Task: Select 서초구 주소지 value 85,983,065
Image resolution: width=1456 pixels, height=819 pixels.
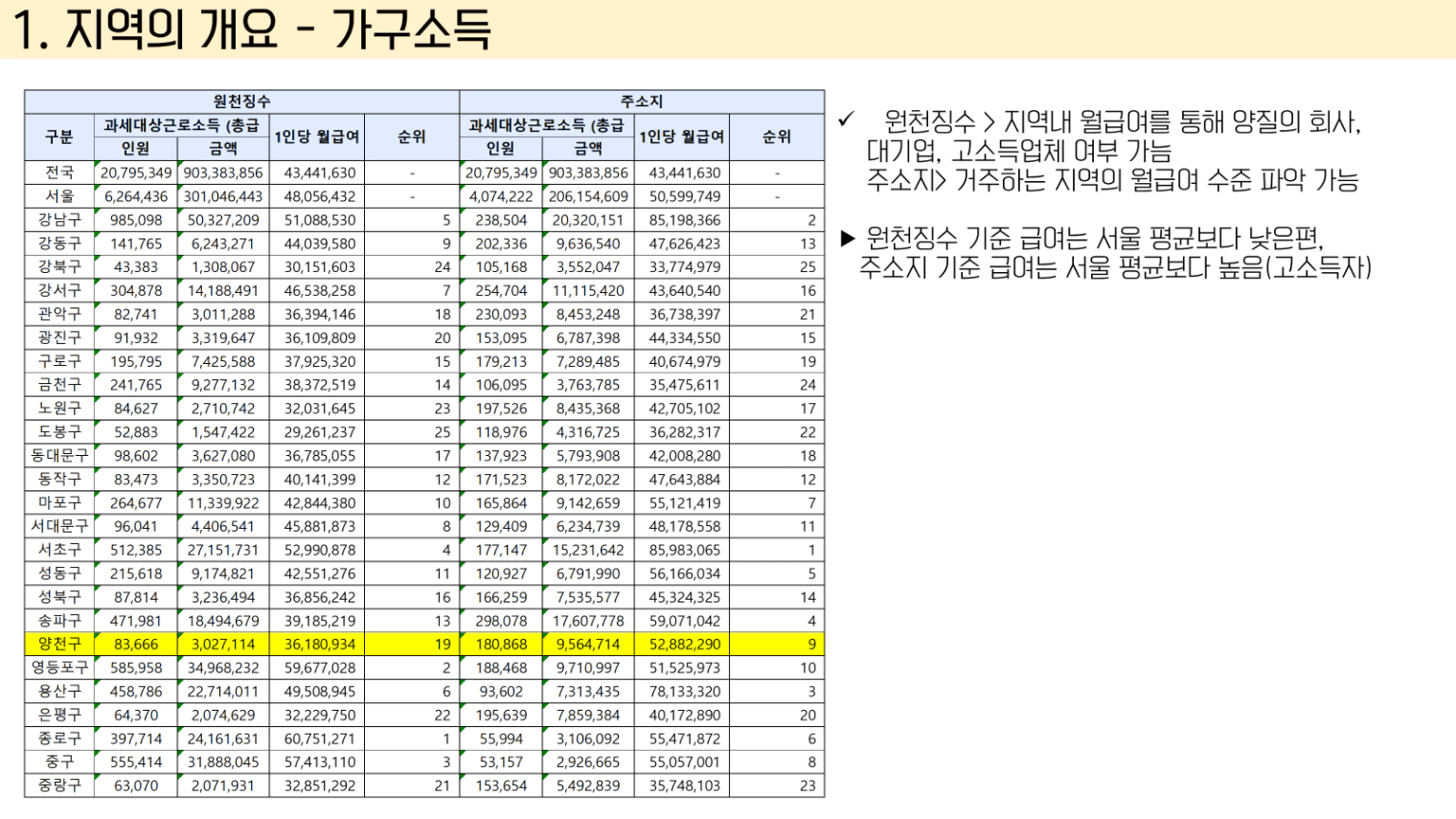Action: pos(684,550)
